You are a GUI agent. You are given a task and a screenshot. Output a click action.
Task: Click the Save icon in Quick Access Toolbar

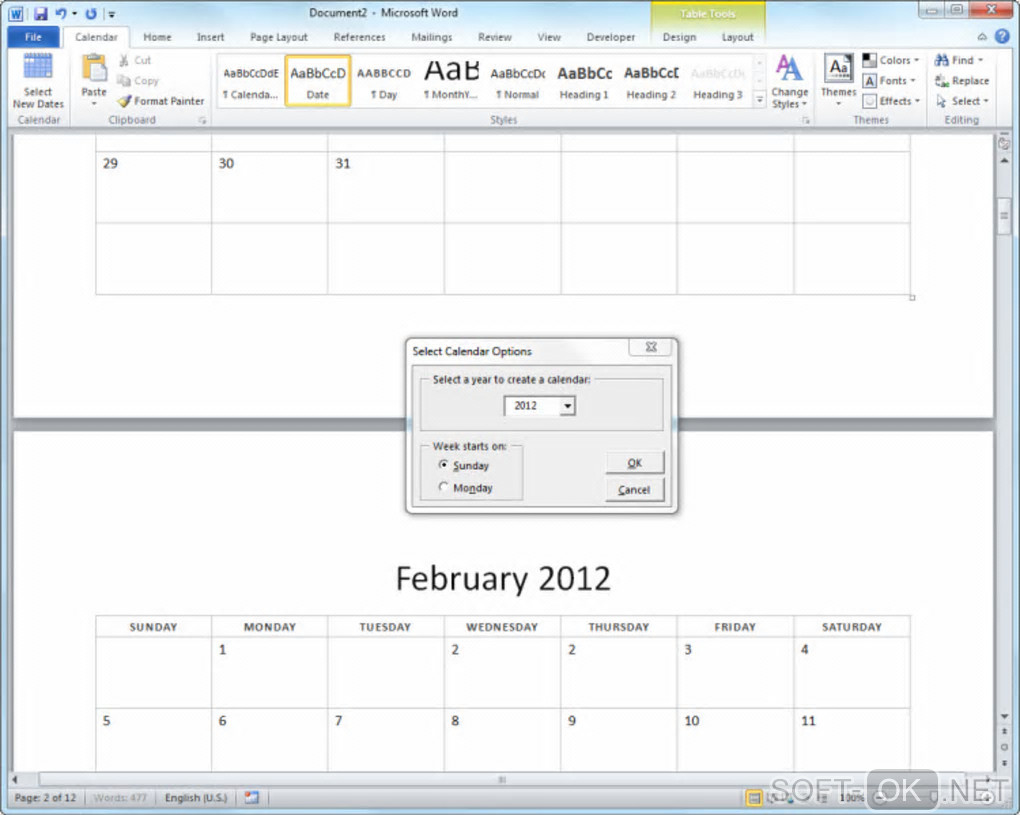click(40, 13)
